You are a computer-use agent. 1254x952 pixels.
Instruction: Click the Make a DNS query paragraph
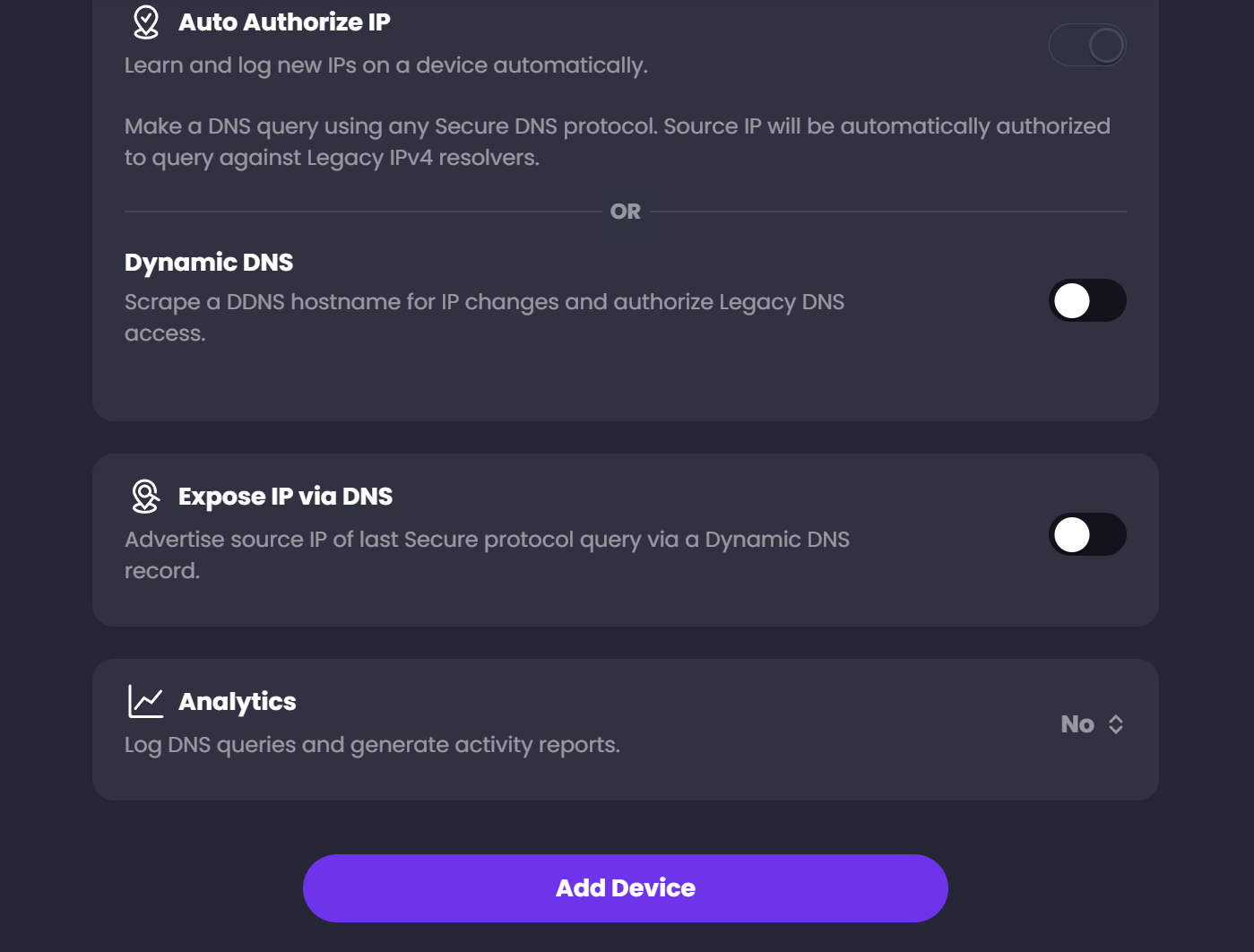tap(618, 142)
